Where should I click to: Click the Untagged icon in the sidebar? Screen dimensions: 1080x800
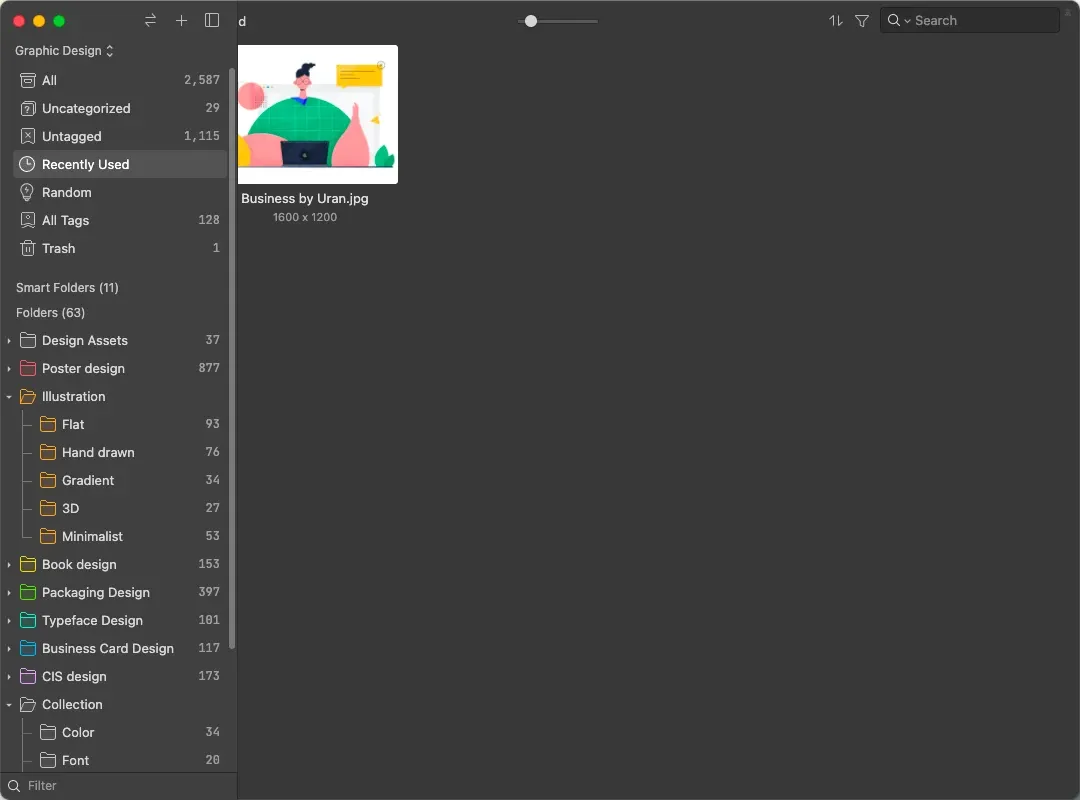coord(28,136)
